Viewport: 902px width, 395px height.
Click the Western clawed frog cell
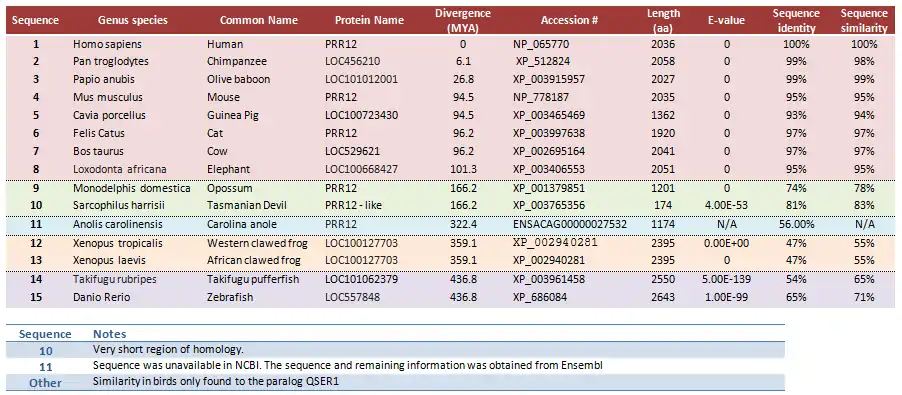(257, 243)
